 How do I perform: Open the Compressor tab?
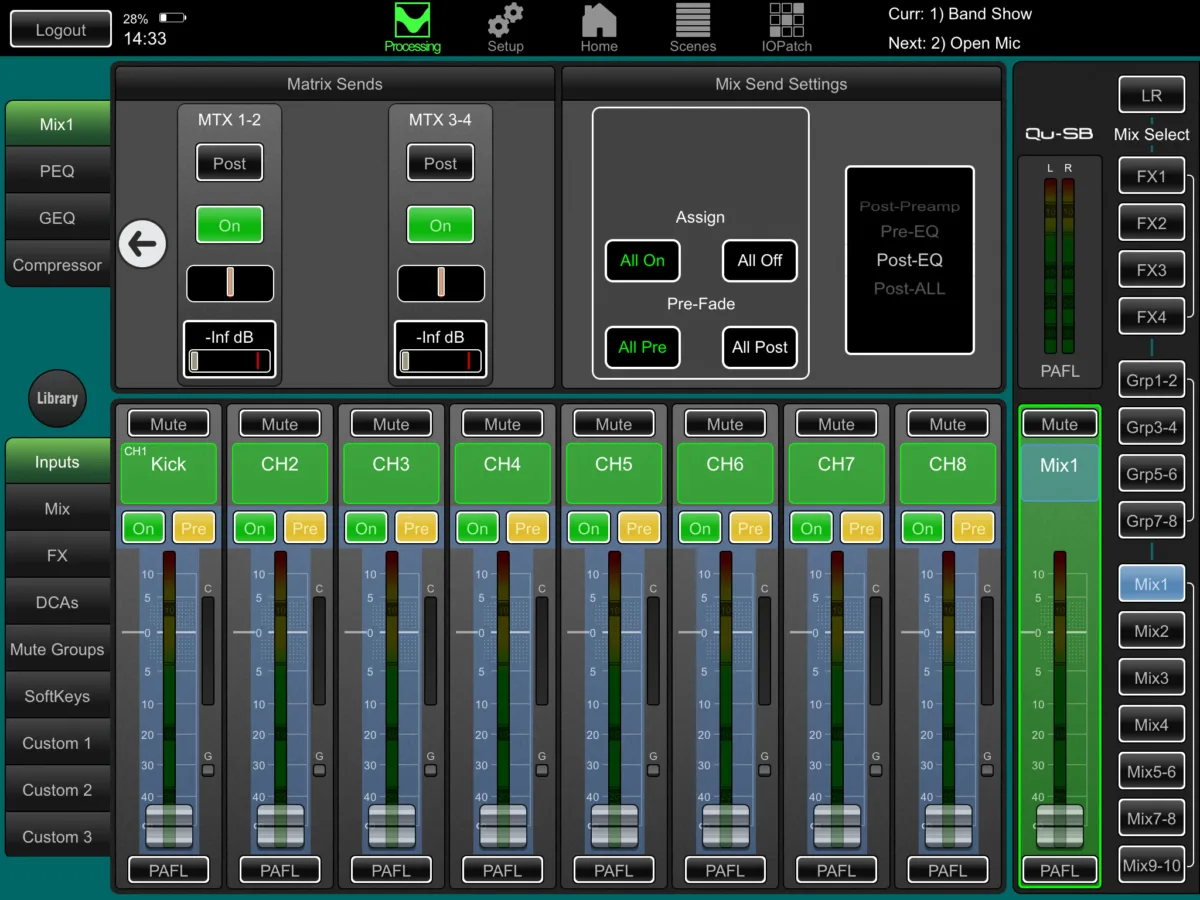pyautogui.click(x=57, y=265)
